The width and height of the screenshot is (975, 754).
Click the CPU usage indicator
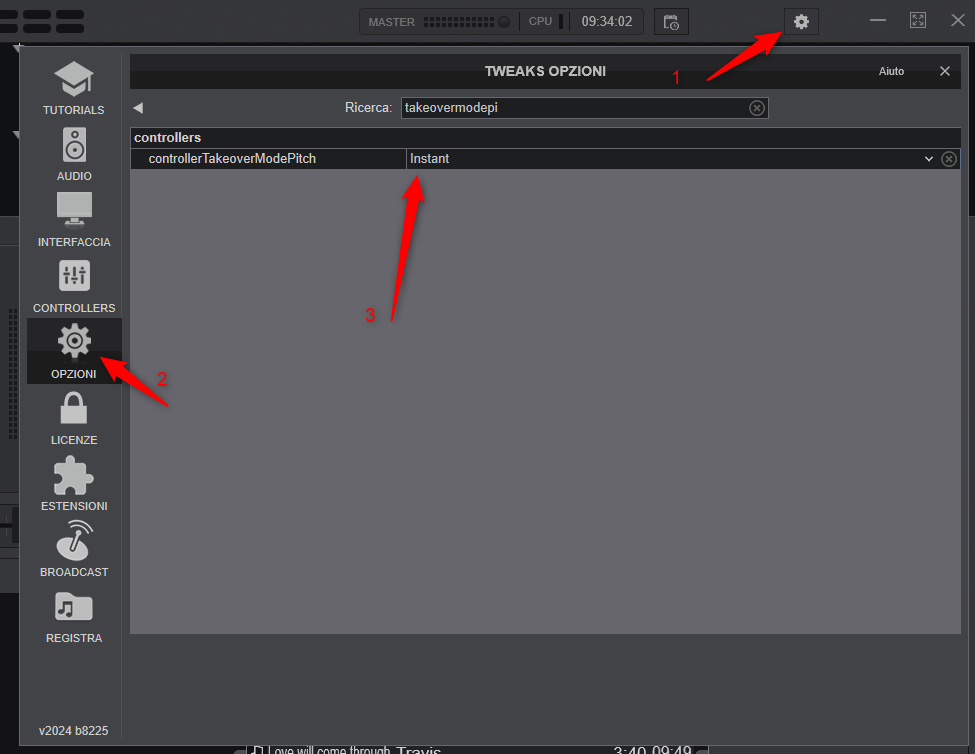point(545,22)
